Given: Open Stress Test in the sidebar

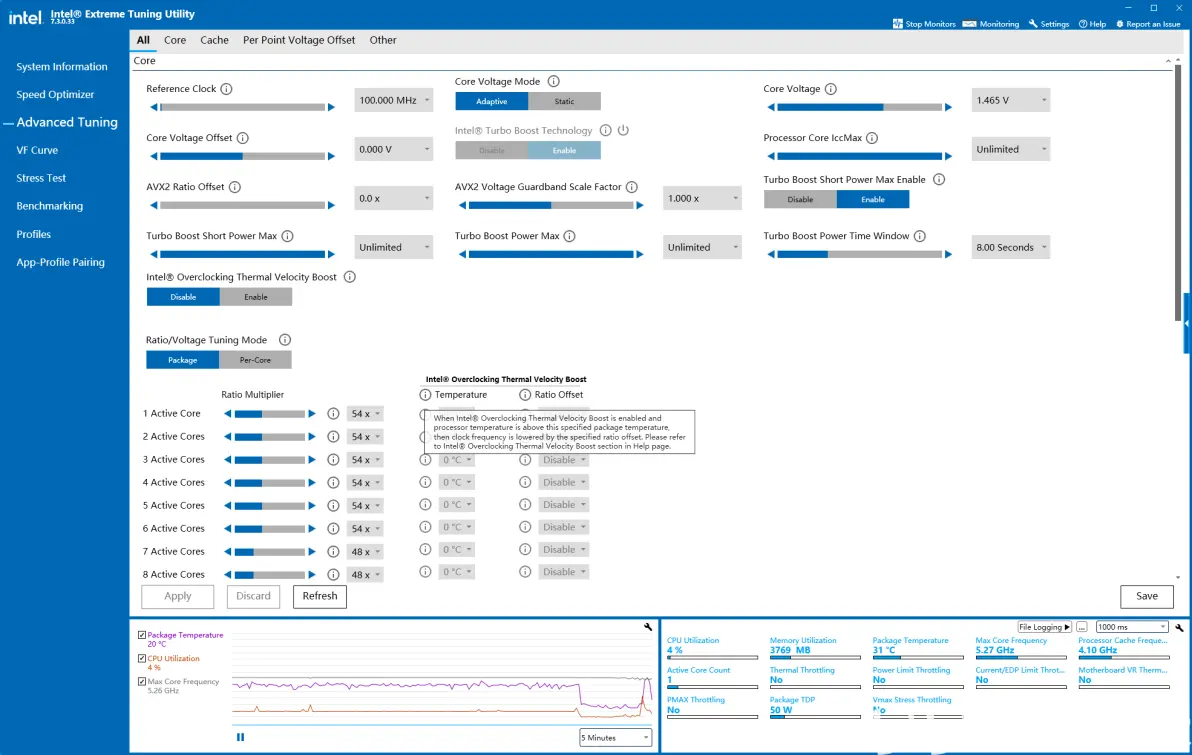Looking at the screenshot, I should (x=41, y=178).
